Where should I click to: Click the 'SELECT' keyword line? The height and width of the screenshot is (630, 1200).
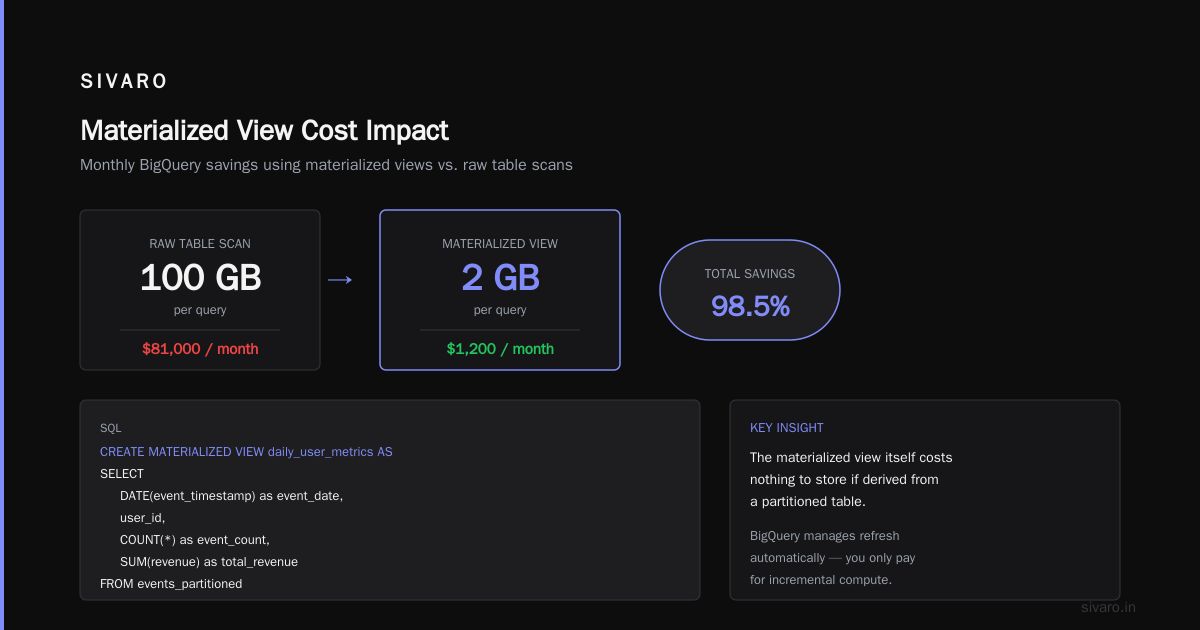pyautogui.click(x=122, y=474)
